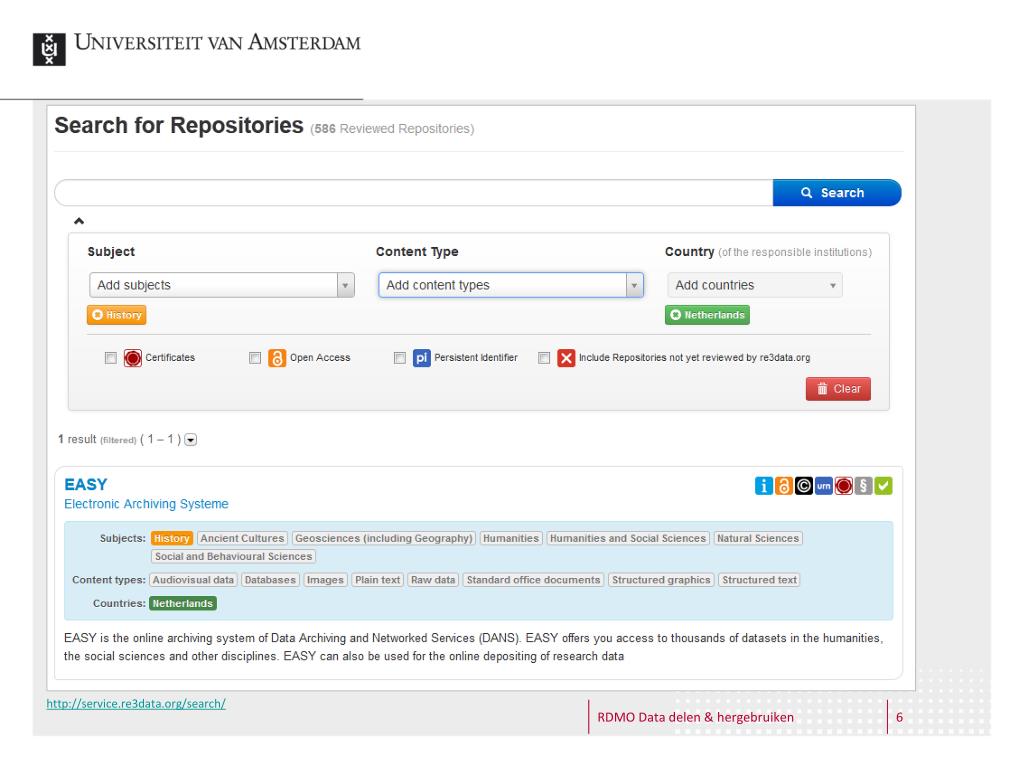The width and height of the screenshot is (1024, 768).
Task: Click the grey paragraph policy icon on EASY
Action: pyautogui.click(x=863, y=486)
